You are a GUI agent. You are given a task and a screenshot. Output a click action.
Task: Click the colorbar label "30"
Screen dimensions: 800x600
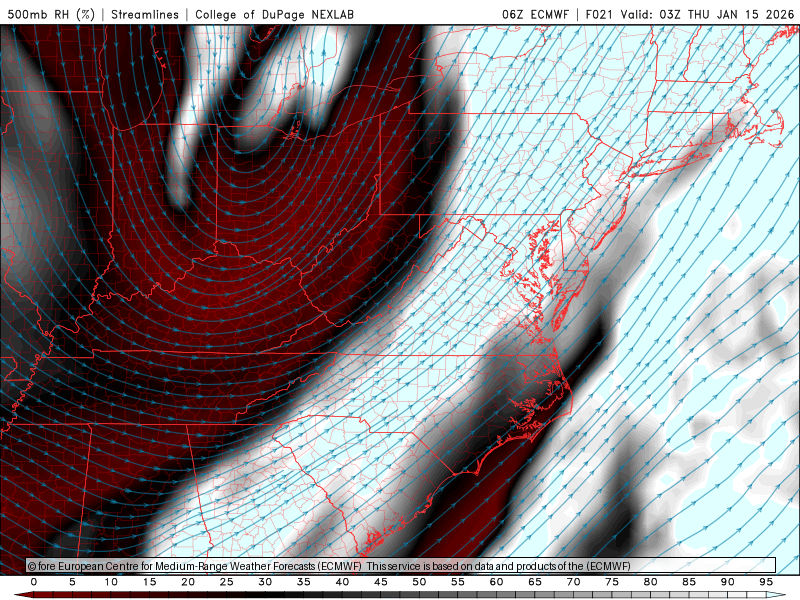point(265,582)
